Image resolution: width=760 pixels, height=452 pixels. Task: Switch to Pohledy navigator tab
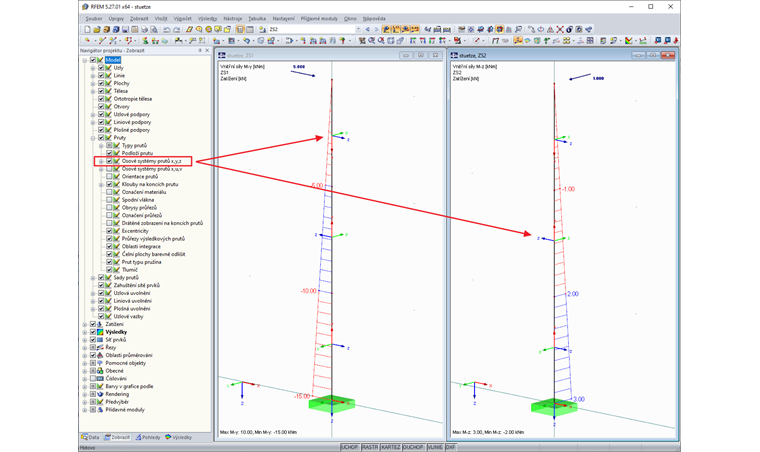[x=148, y=437]
